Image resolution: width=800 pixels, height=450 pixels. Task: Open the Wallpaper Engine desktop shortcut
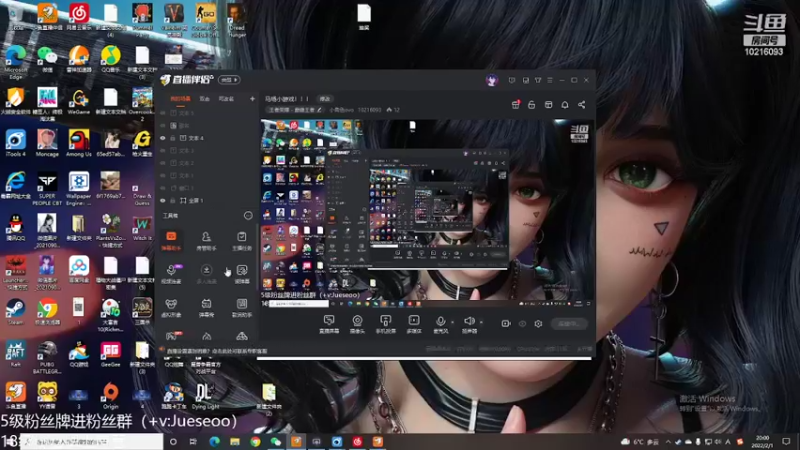point(79,189)
